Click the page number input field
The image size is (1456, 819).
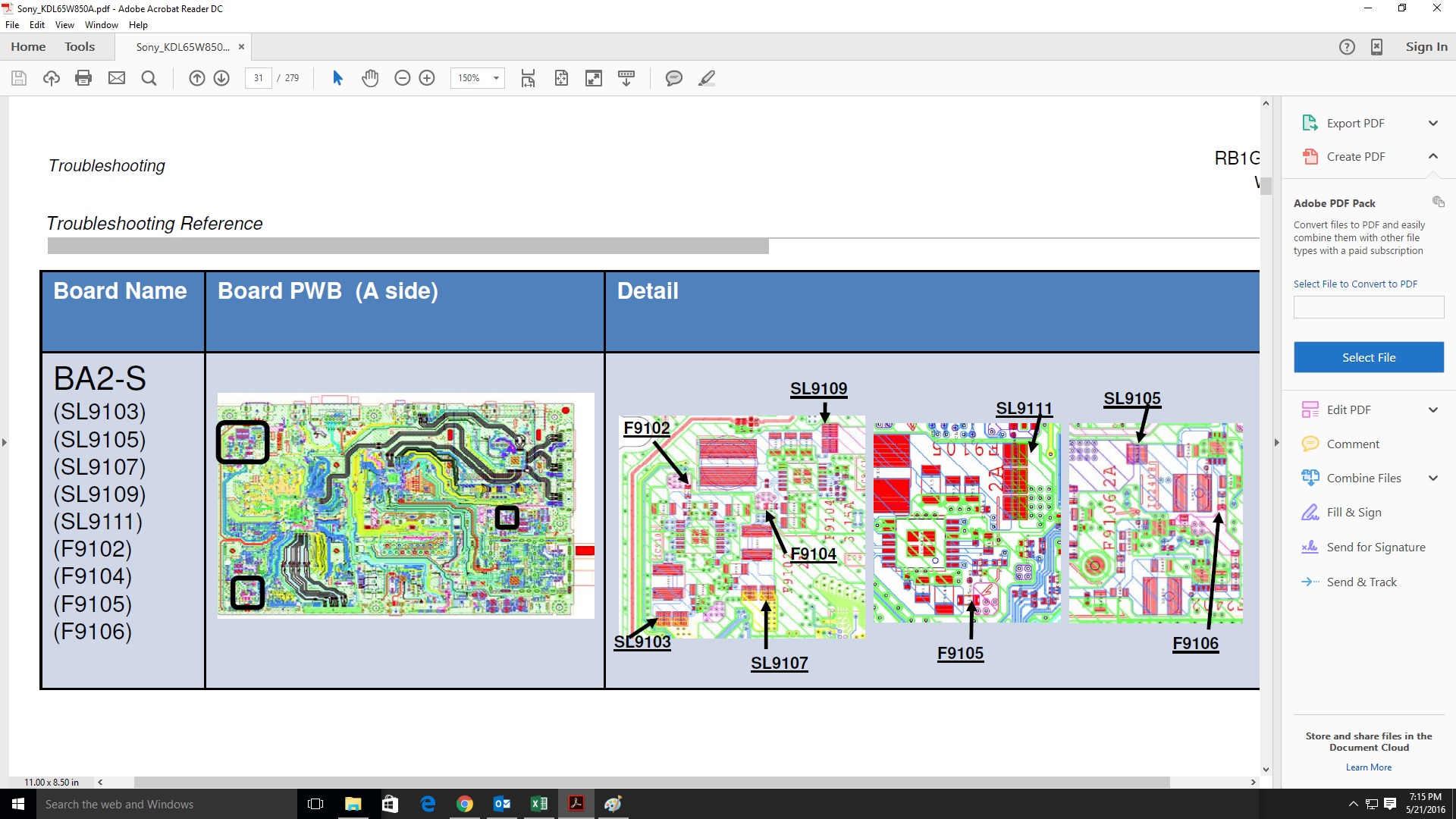(x=259, y=78)
